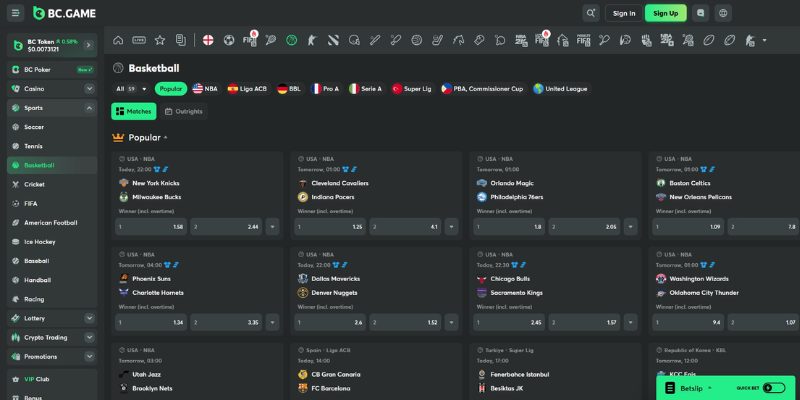
Task: Open favorites star icon
Action: tap(160, 40)
